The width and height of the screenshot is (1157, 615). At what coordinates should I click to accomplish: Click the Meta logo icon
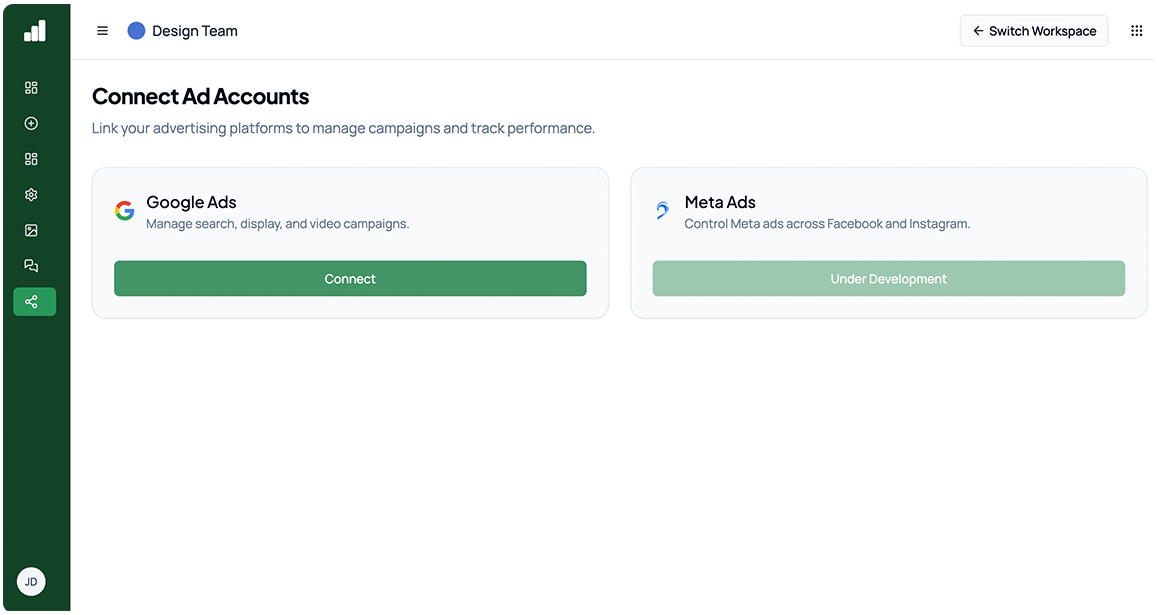[663, 211]
